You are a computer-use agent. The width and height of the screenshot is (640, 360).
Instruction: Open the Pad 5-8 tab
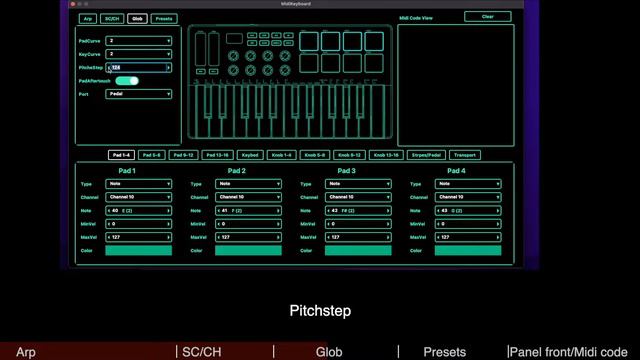click(x=151, y=155)
